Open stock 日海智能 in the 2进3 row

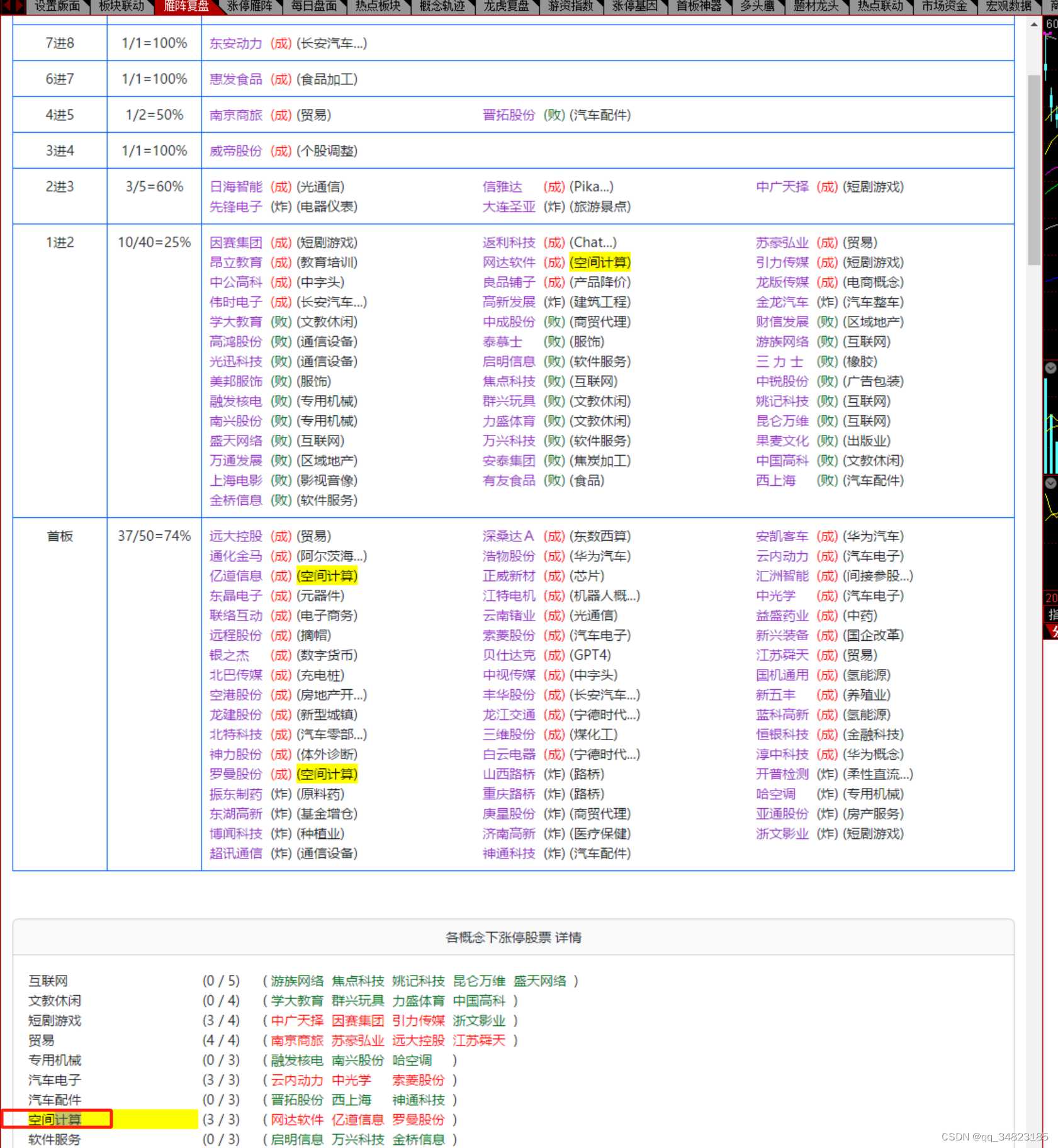pyautogui.click(x=236, y=187)
